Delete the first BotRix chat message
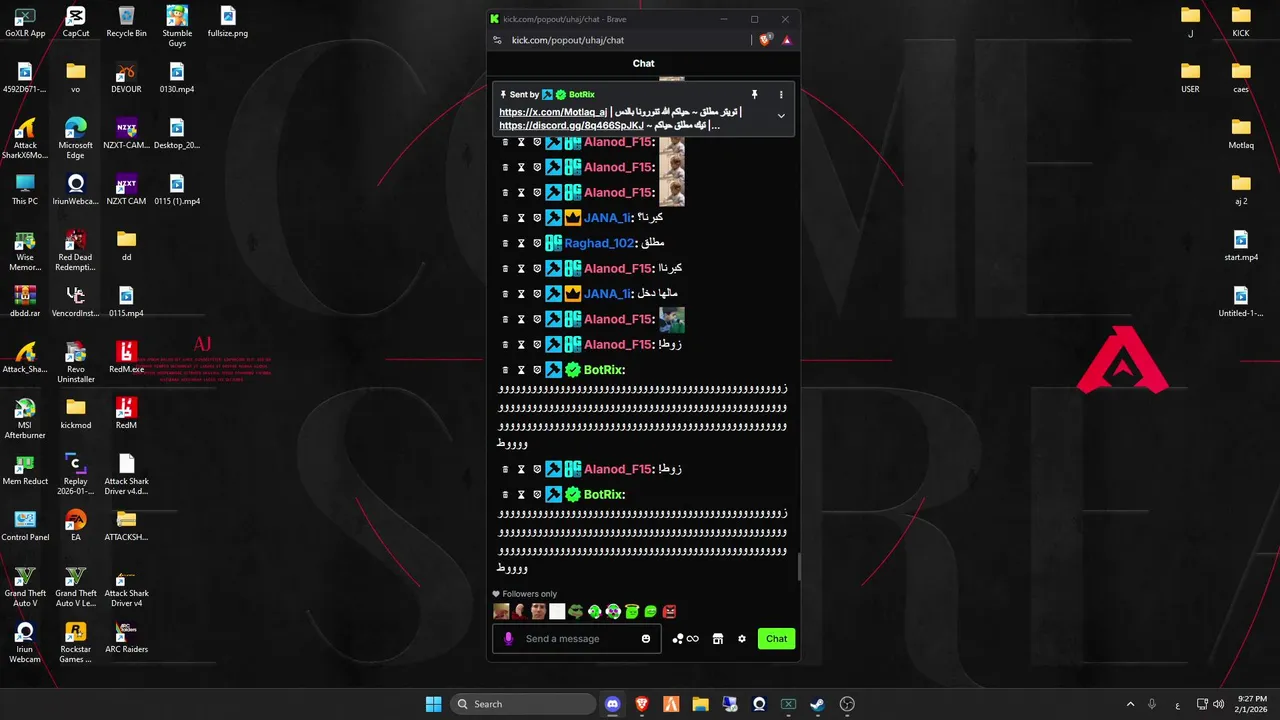The width and height of the screenshot is (1280, 720). [x=505, y=370]
